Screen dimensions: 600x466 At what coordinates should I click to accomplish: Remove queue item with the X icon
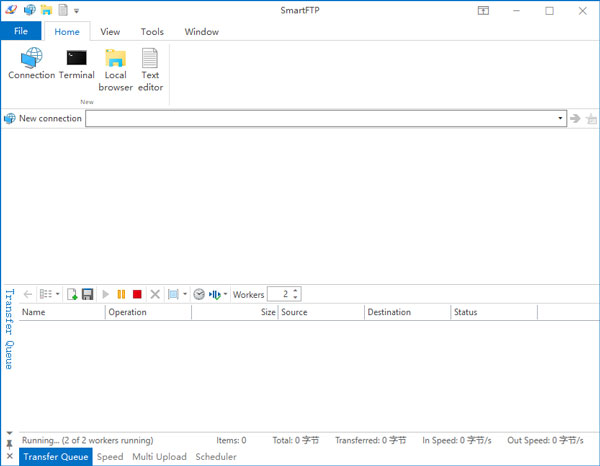(155, 294)
